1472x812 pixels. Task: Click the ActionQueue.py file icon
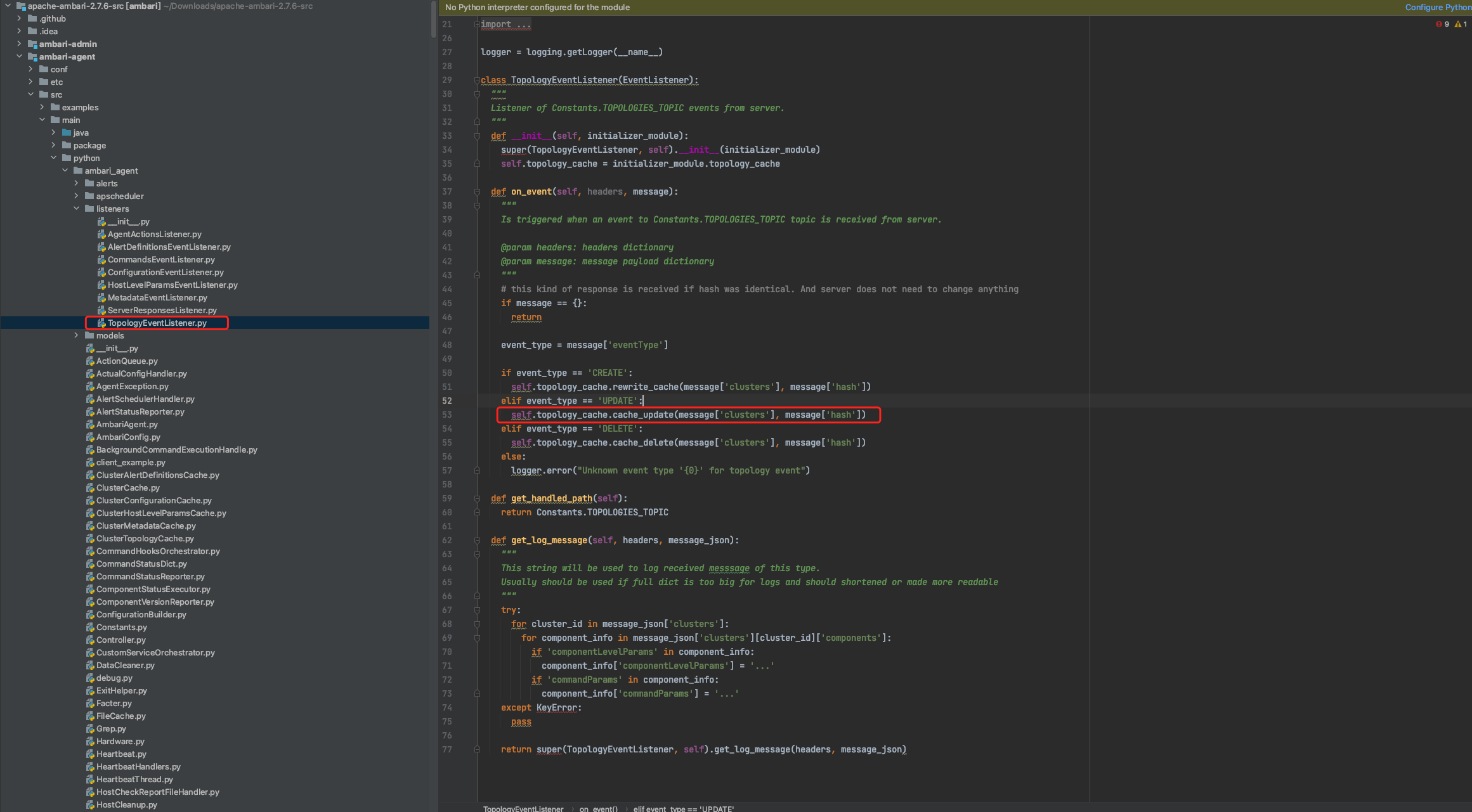coord(90,361)
